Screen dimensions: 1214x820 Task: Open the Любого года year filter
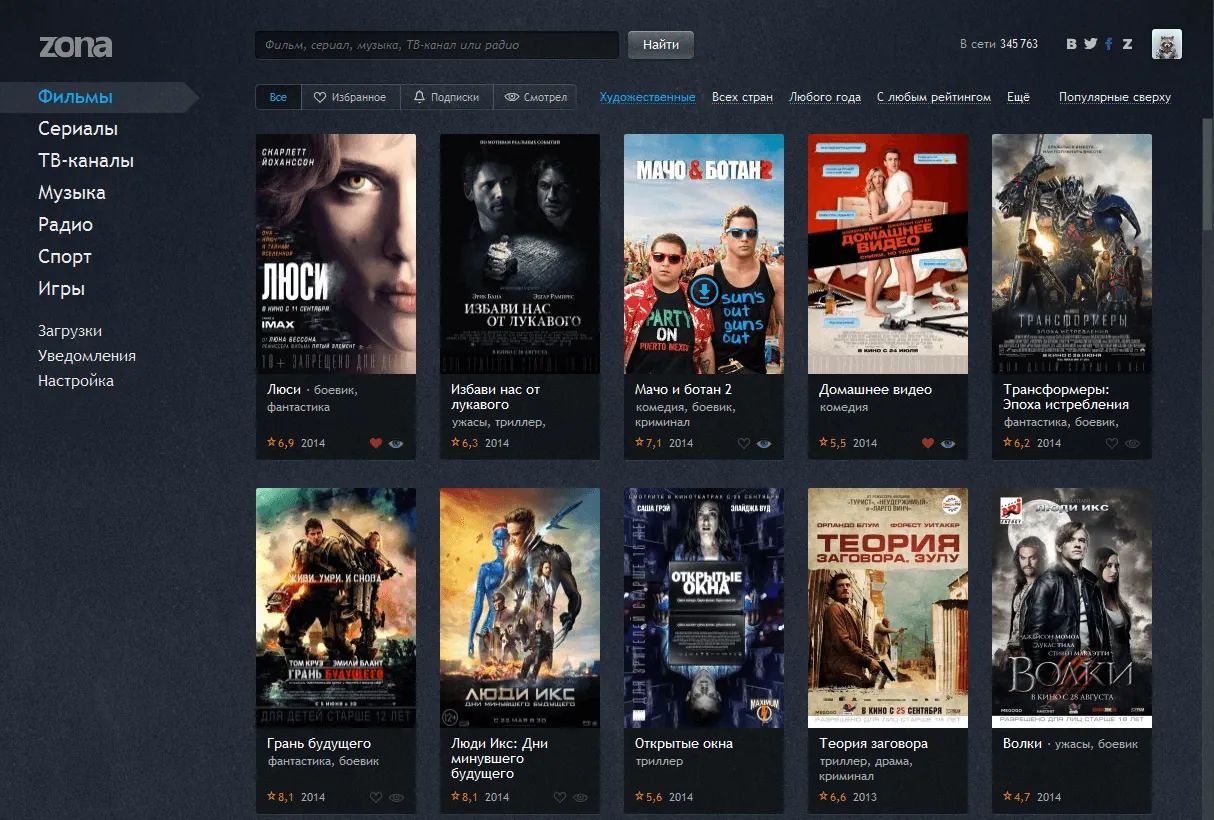[x=825, y=97]
